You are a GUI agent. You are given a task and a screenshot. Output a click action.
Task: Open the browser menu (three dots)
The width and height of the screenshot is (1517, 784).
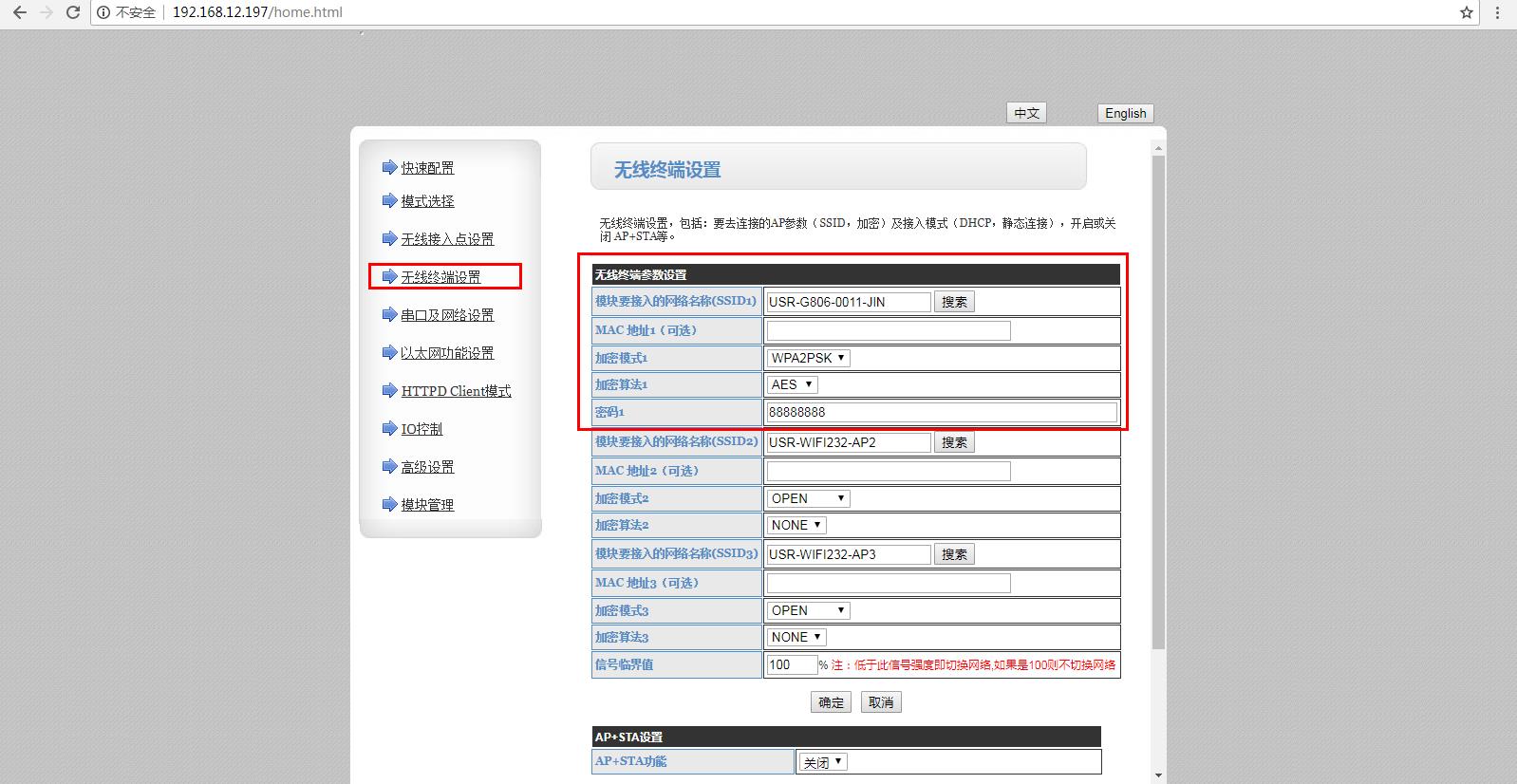(x=1499, y=12)
